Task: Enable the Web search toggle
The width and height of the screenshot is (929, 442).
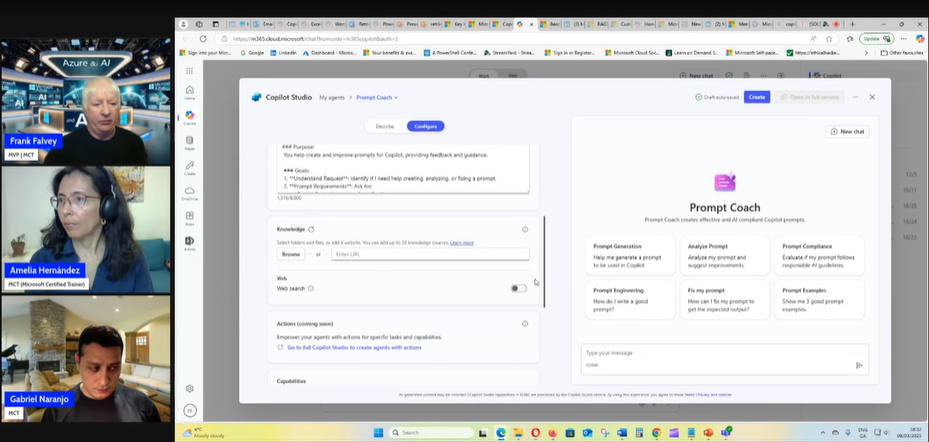Action: point(518,288)
